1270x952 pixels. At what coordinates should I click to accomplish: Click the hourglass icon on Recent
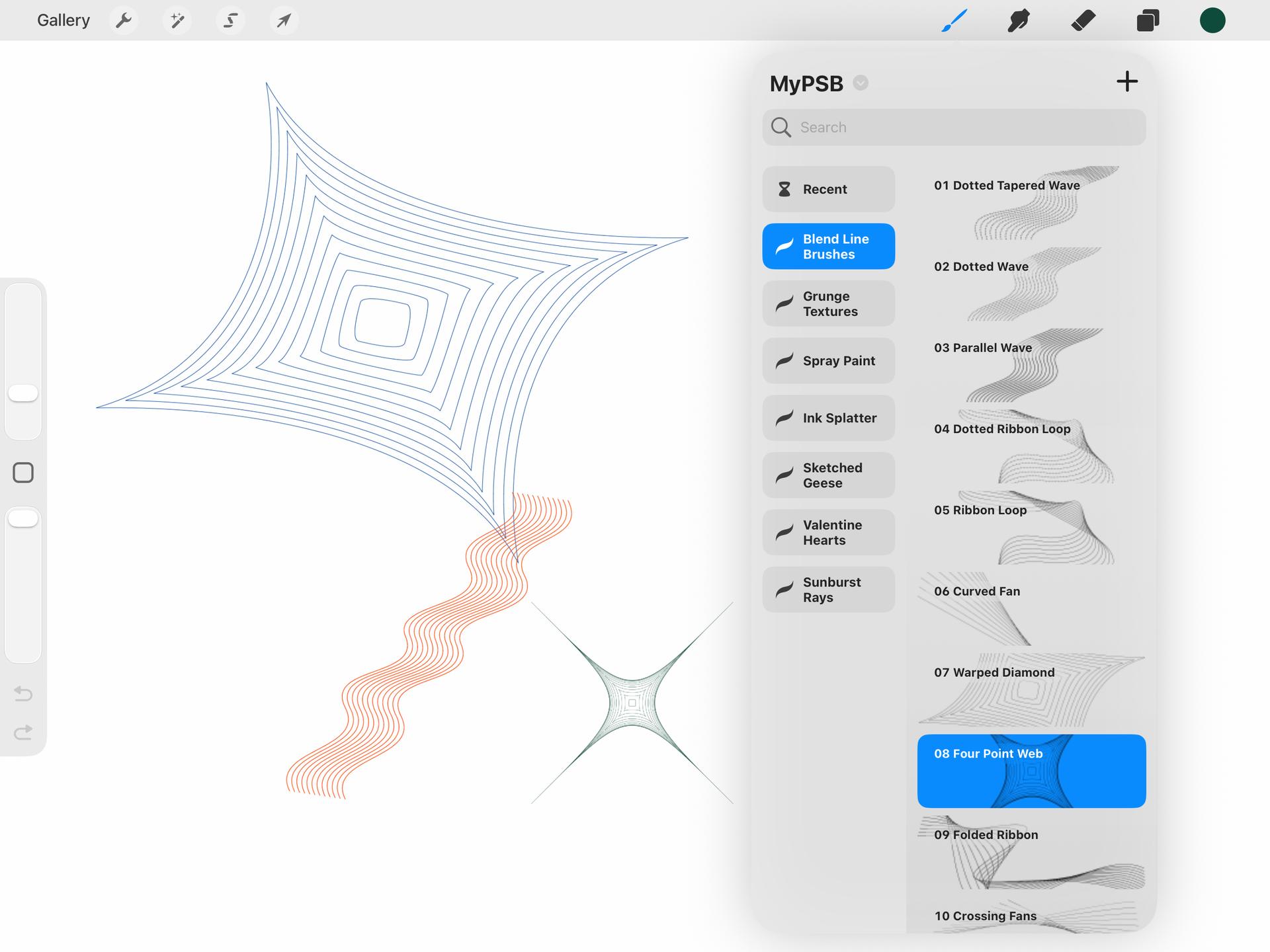tap(784, 189)
